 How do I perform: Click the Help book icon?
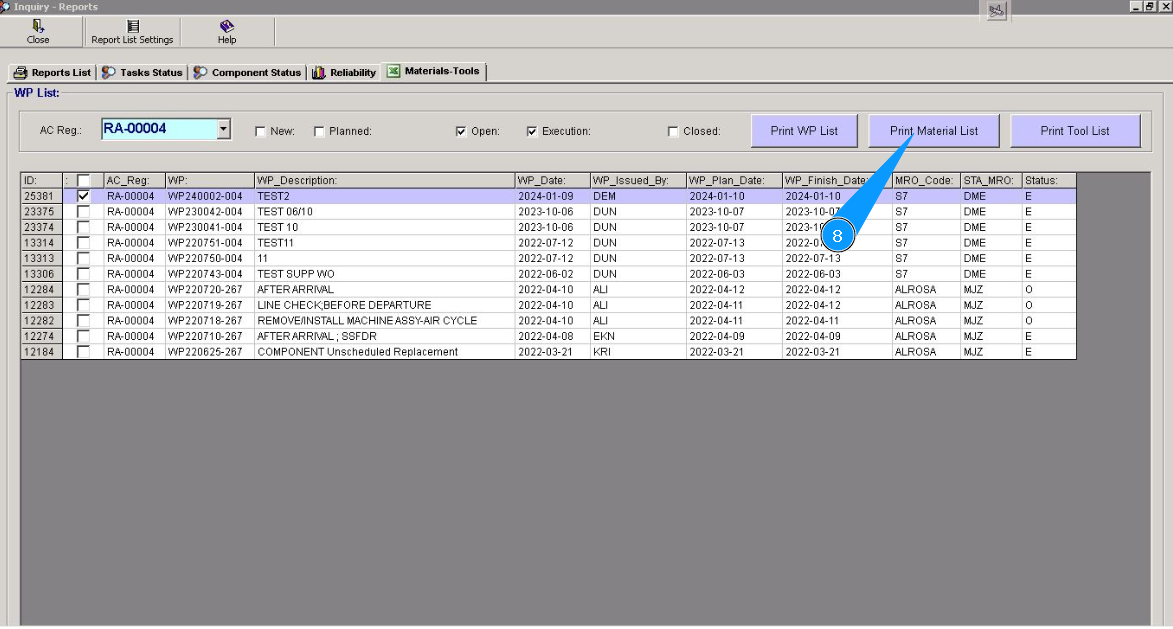227,27
